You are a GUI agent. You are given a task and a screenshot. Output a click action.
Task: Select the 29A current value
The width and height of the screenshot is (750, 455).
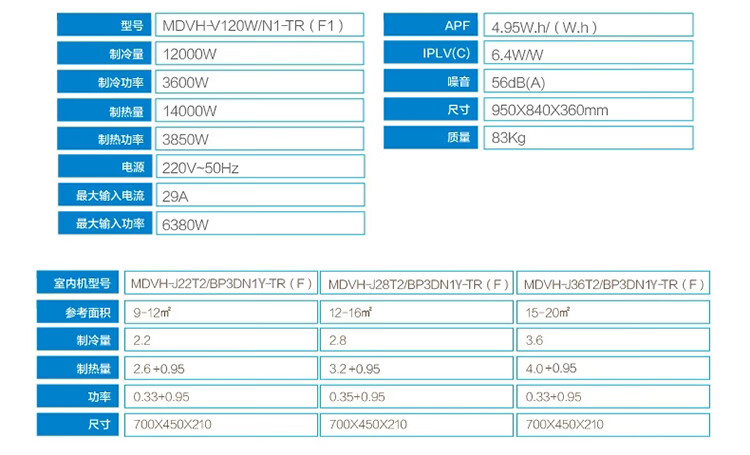pyautogui.click(x=260, y=195)
